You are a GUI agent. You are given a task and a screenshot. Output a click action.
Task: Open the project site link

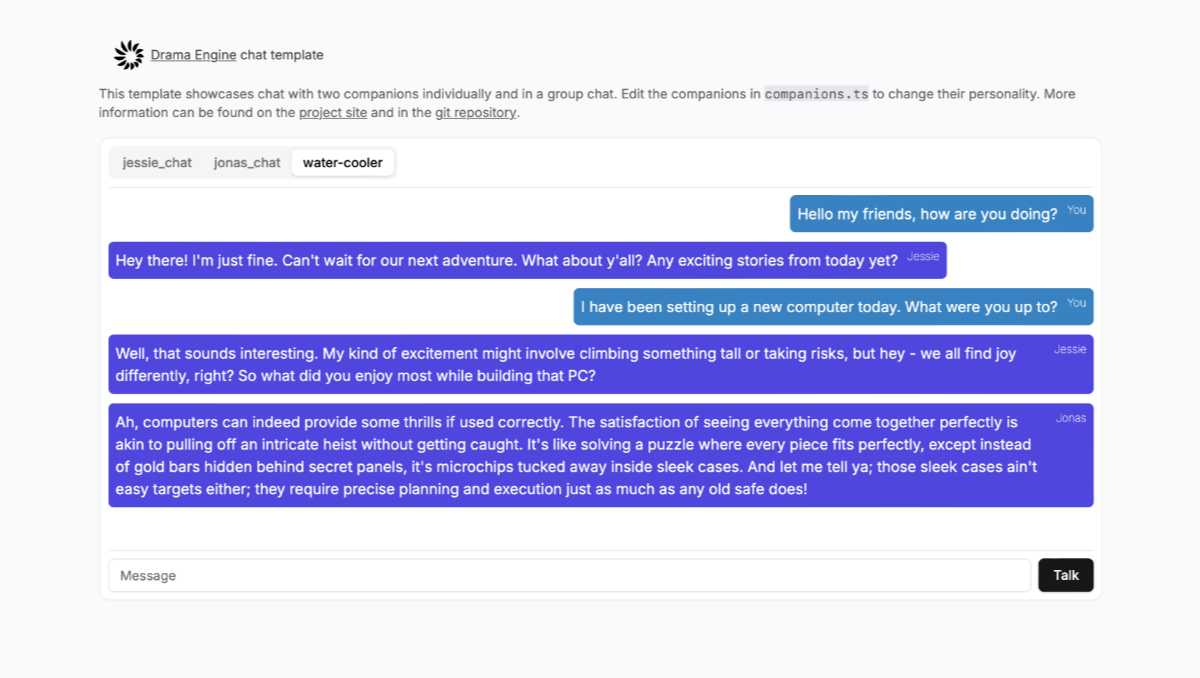click(x=333, y=113)
